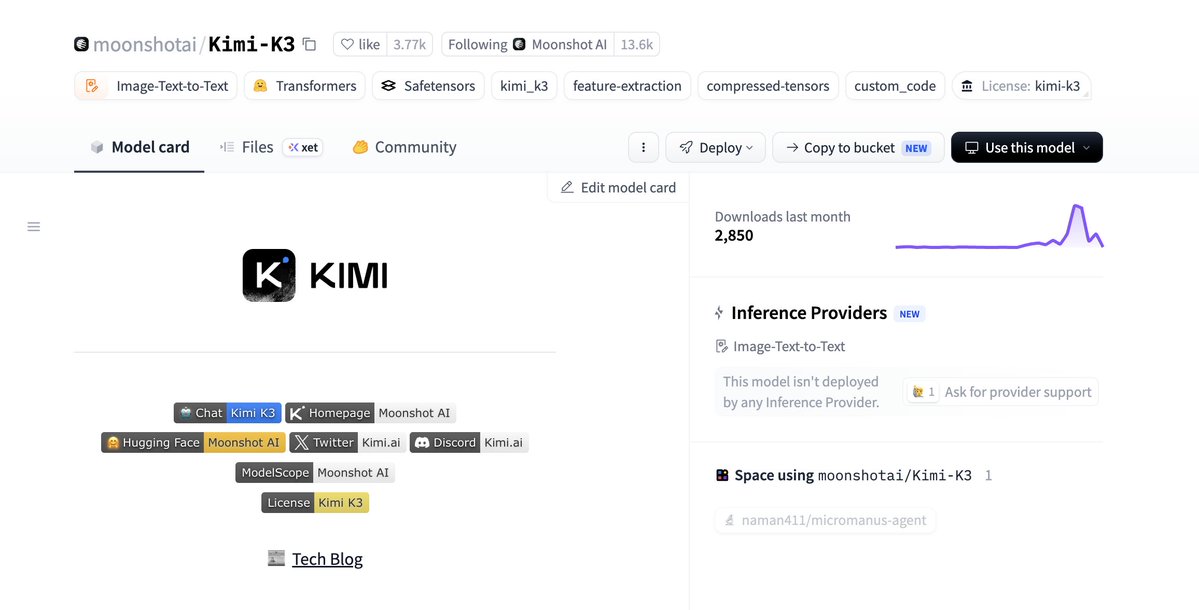Select the feature-extraction tag
Image resolution: width=1199 pixels, height=610 pixels.
(627, 86)
